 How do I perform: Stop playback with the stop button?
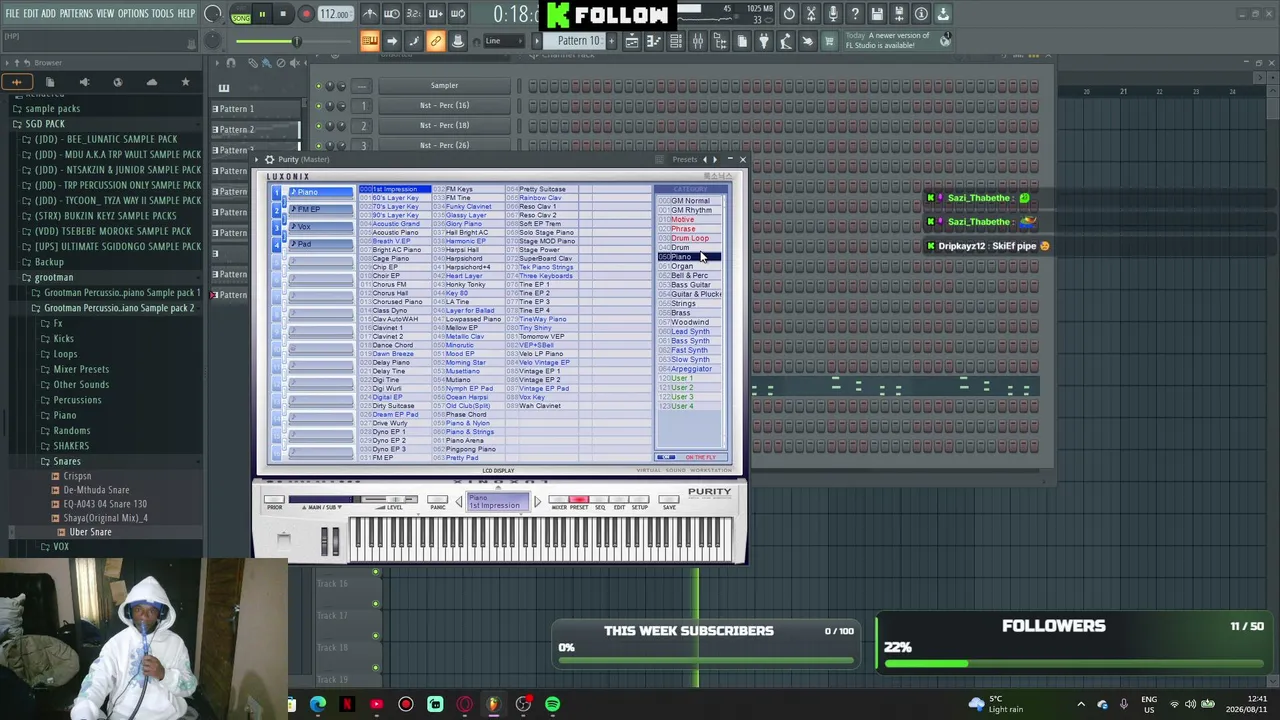coord(283,14)
